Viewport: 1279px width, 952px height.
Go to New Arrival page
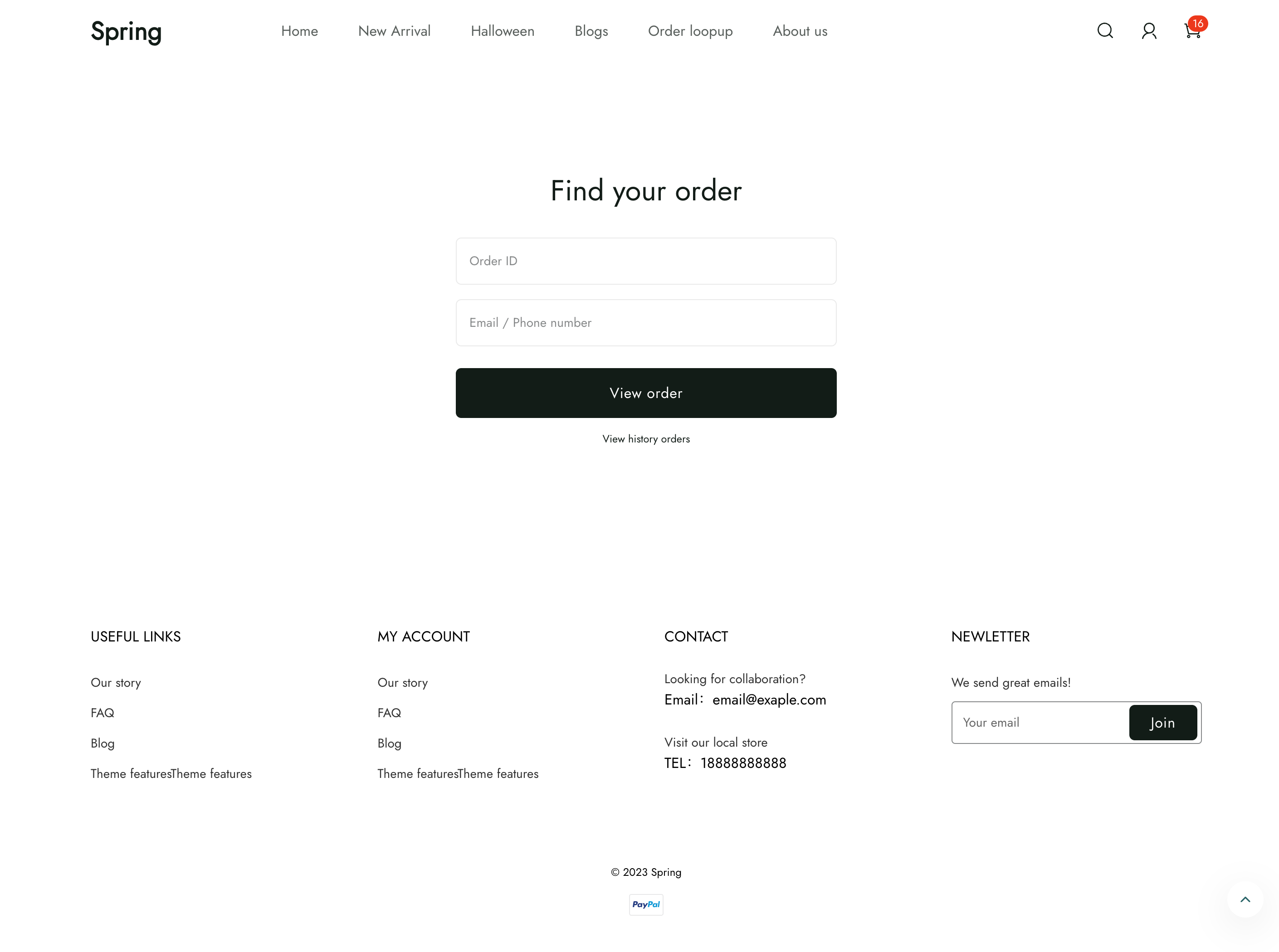[x=394, y=31]
